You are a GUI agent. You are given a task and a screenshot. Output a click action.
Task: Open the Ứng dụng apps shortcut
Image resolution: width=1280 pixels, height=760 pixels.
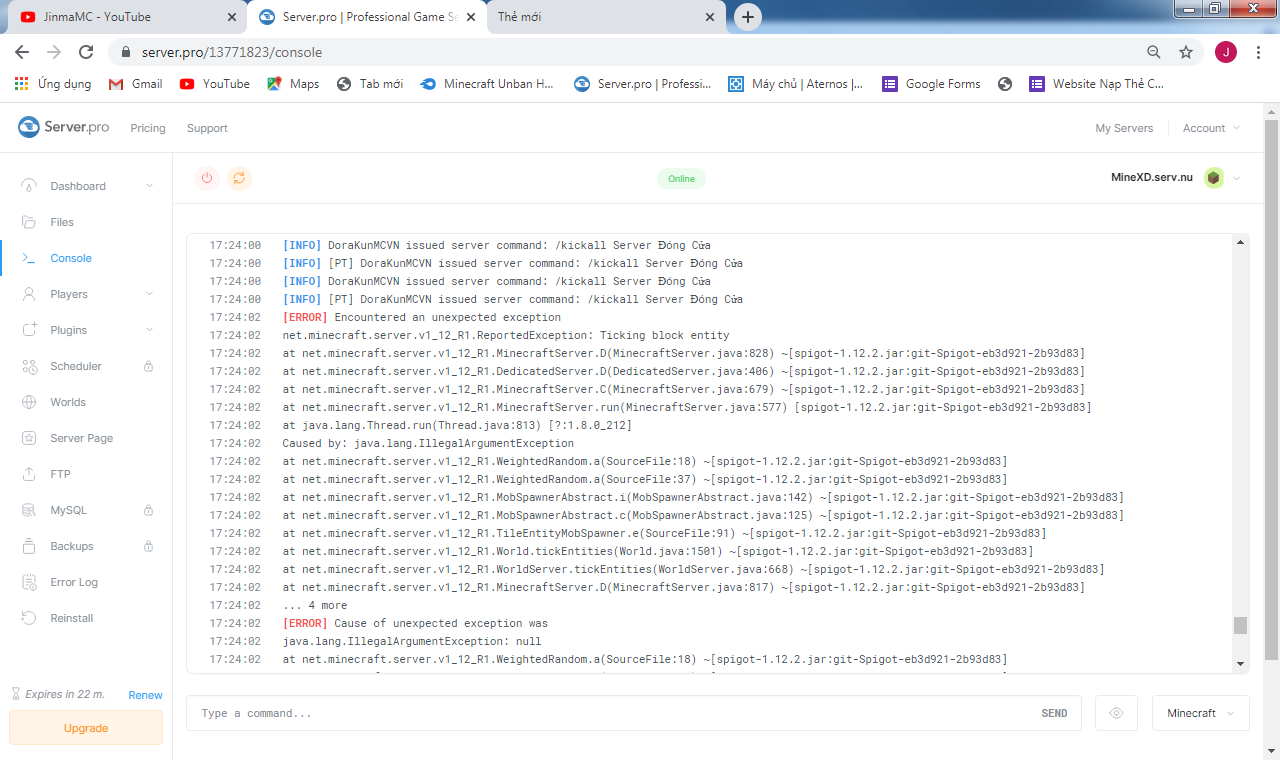click(x=53, y=84)
